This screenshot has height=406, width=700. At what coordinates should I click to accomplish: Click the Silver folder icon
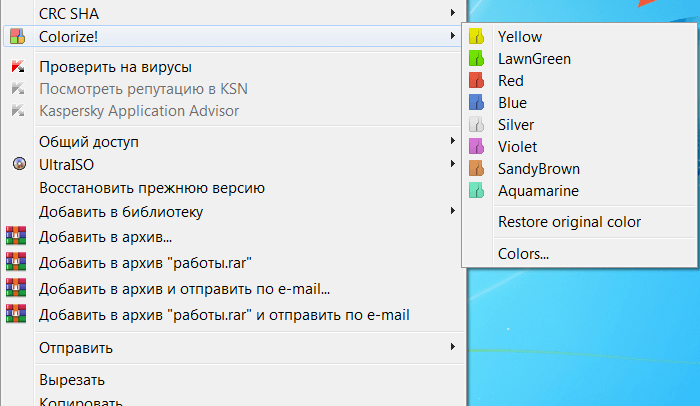point(476,125)
